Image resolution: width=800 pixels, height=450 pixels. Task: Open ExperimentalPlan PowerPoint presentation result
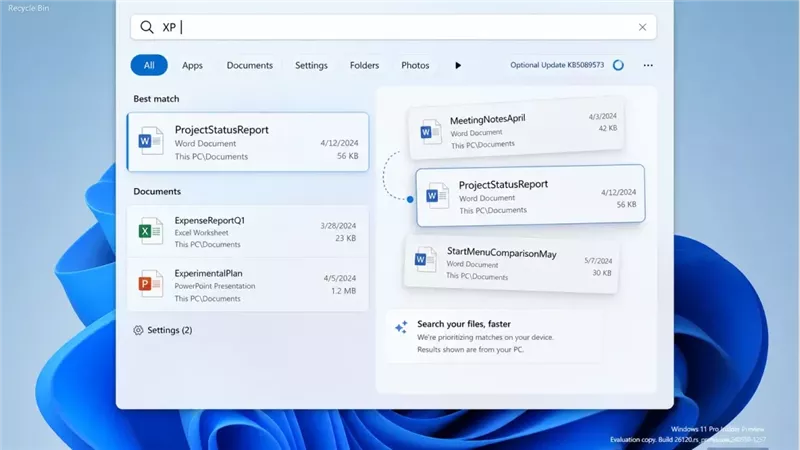point(248,285)
